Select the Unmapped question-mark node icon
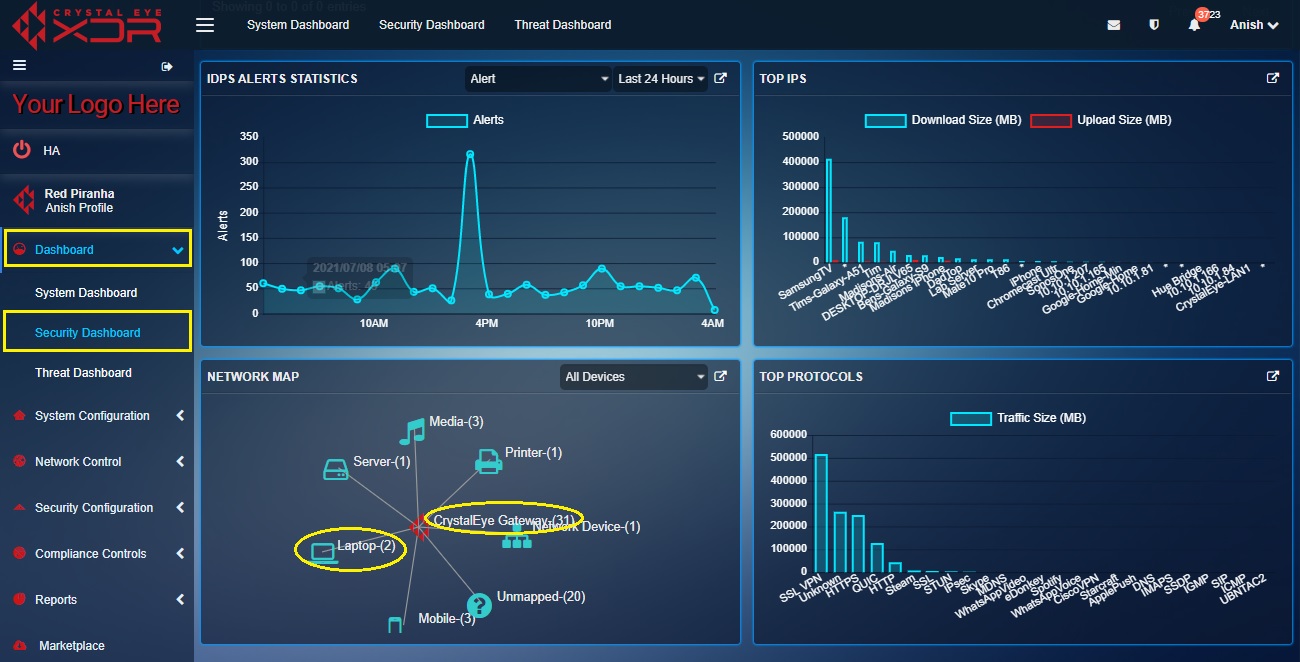The image size is (1300, 662). (480, 604)
